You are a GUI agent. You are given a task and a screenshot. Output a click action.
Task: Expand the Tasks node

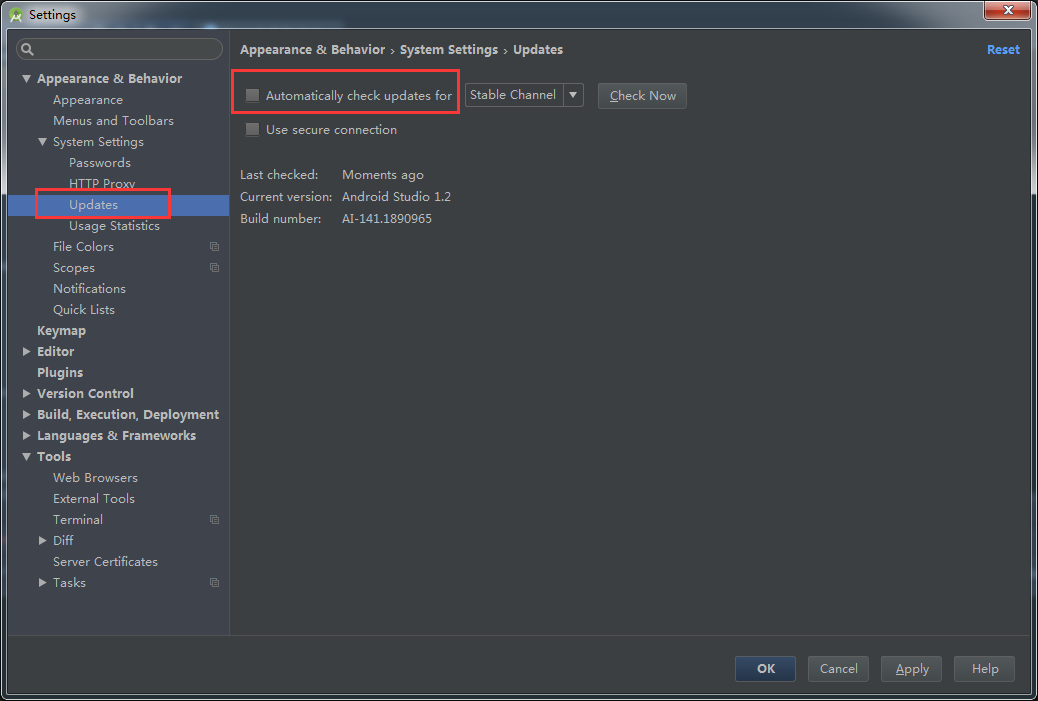42,583
